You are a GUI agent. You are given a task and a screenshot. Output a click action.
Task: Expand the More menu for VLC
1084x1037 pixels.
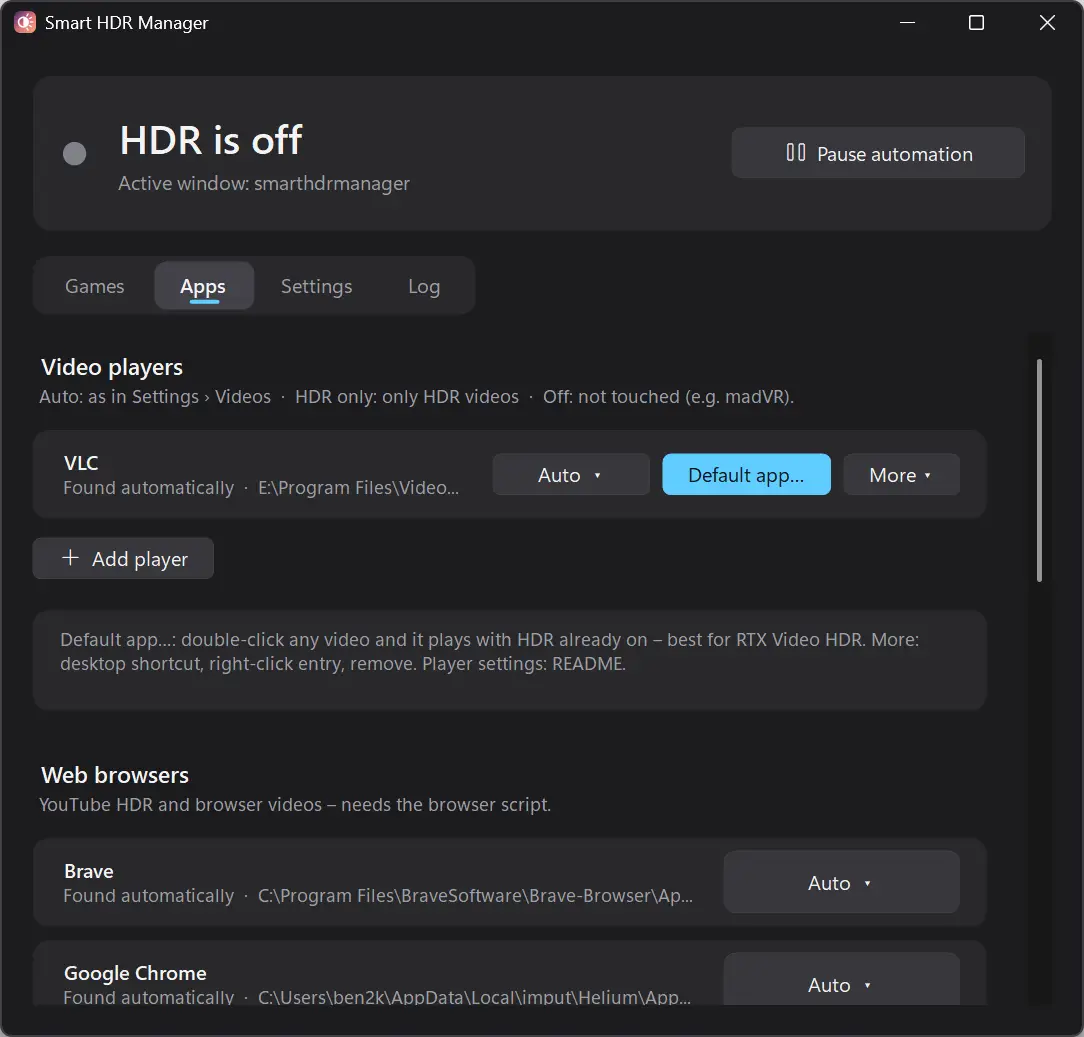pyautogui.click(x=901, y=475)
